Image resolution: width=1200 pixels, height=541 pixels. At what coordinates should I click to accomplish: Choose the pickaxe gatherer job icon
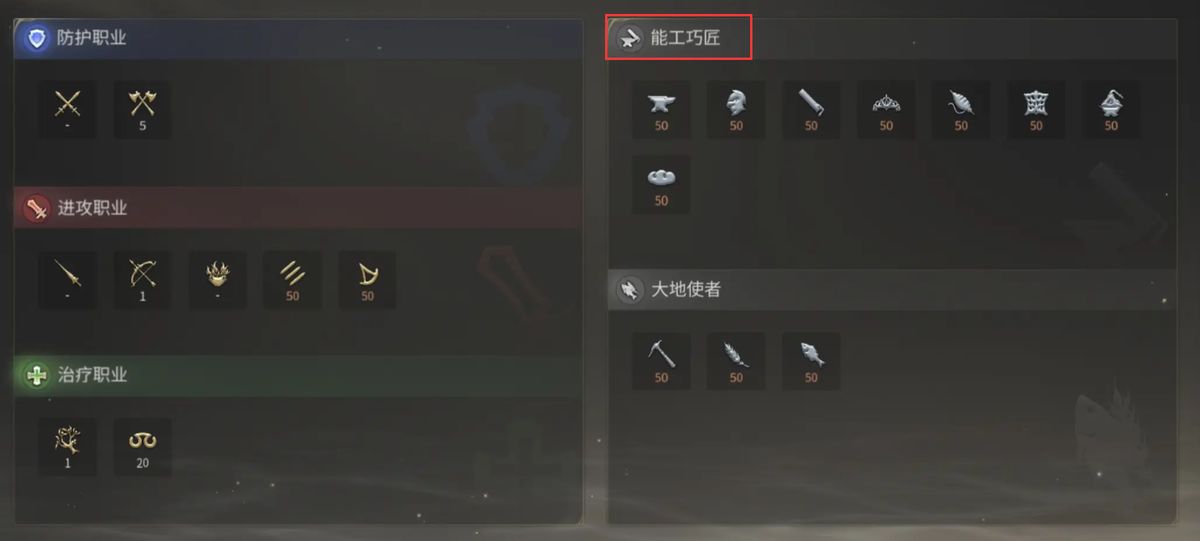click(x=661, y=361)
